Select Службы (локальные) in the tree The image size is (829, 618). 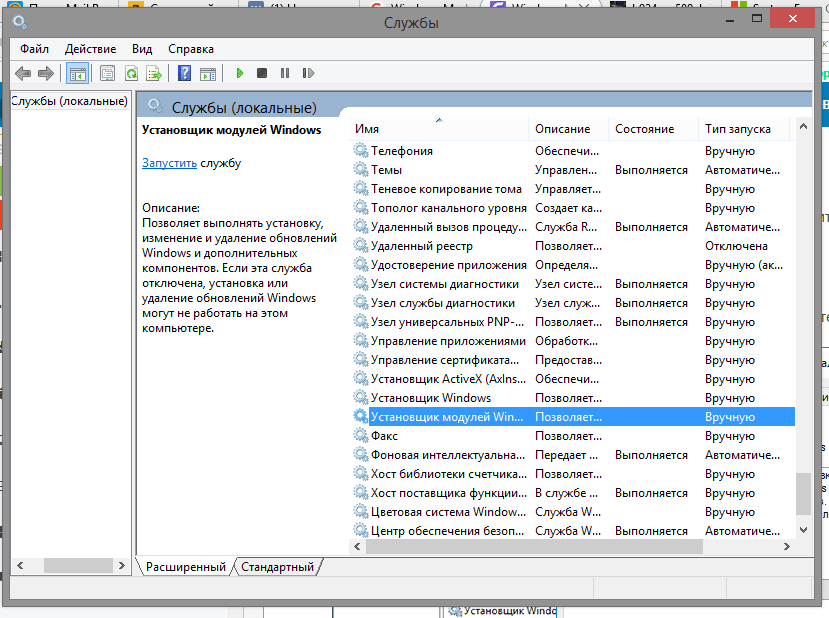pyautogui.click(x=69, y=101)
